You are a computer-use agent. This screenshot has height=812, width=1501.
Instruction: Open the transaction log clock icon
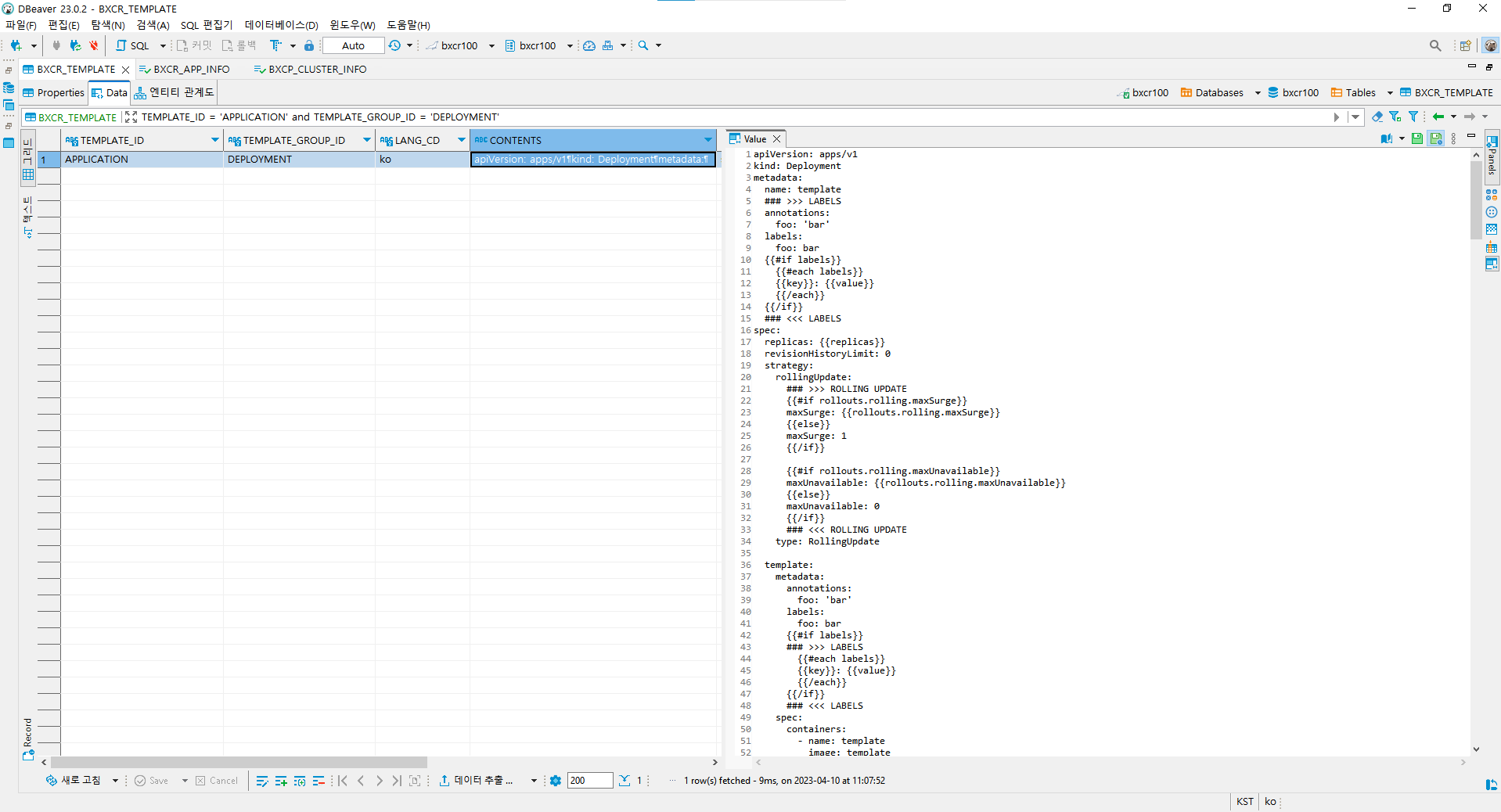394,45
